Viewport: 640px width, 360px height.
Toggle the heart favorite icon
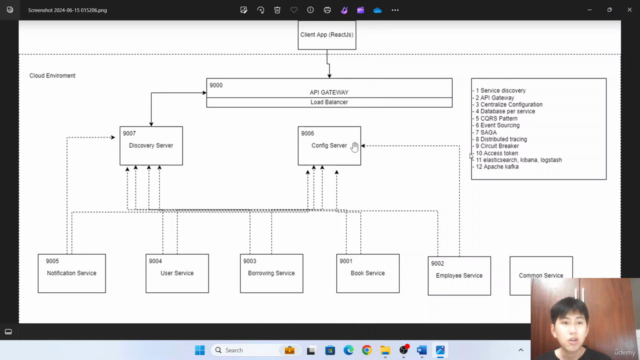coord(294,10)
